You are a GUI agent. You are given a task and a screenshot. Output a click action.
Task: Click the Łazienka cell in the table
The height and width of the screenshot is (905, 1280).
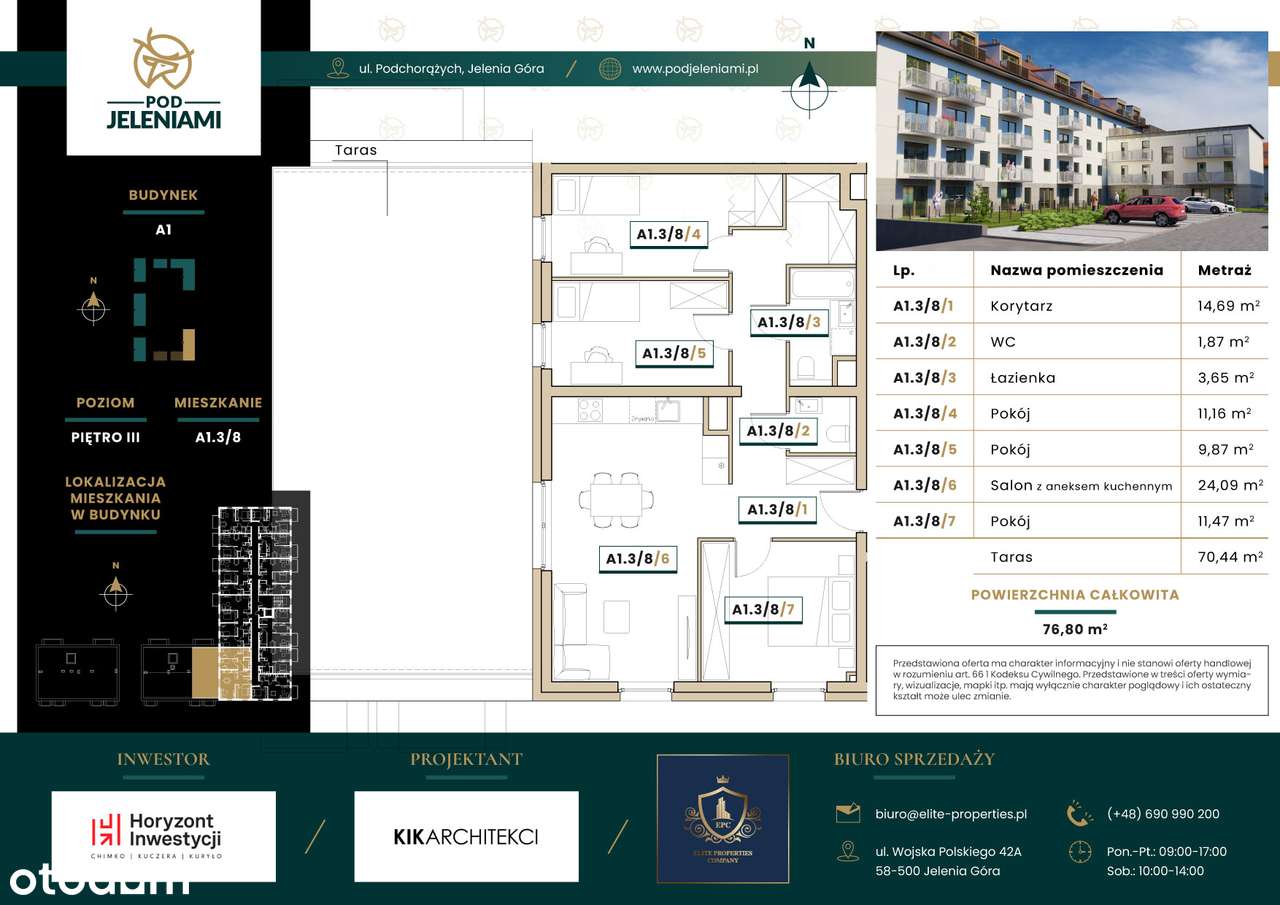click(1022, 378)
